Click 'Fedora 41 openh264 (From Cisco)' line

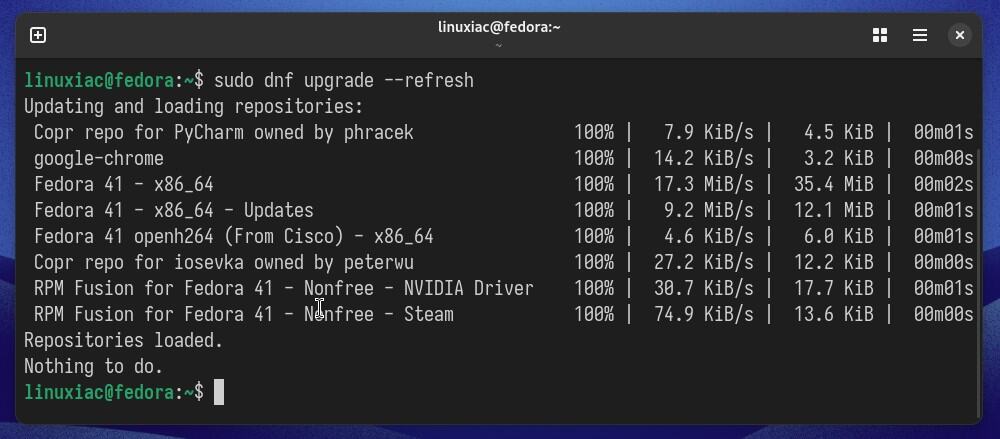click(x=234, y=236)
